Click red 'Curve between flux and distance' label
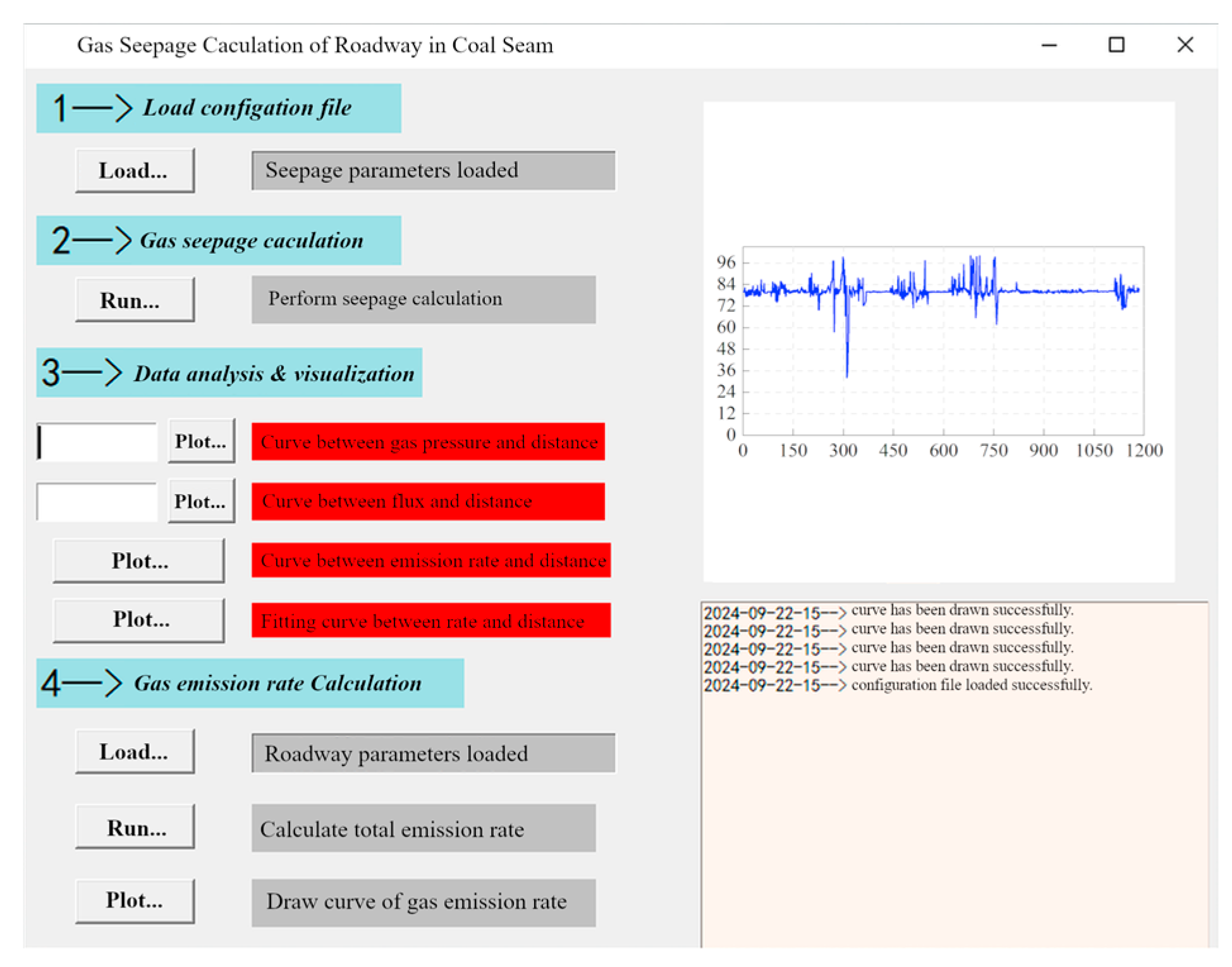This screenshot has height=967, width=1232. pos(427,502)
